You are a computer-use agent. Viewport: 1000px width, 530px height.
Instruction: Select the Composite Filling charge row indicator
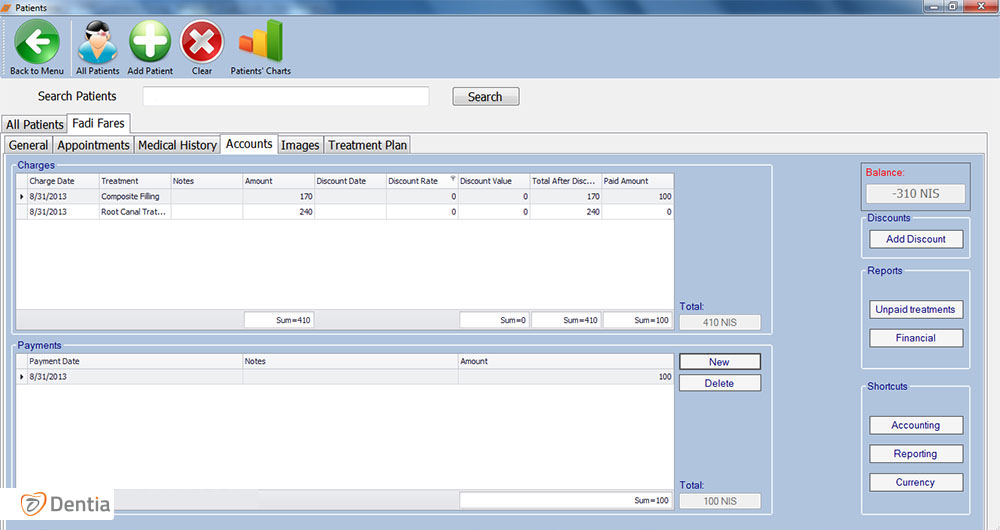point(22,197)
